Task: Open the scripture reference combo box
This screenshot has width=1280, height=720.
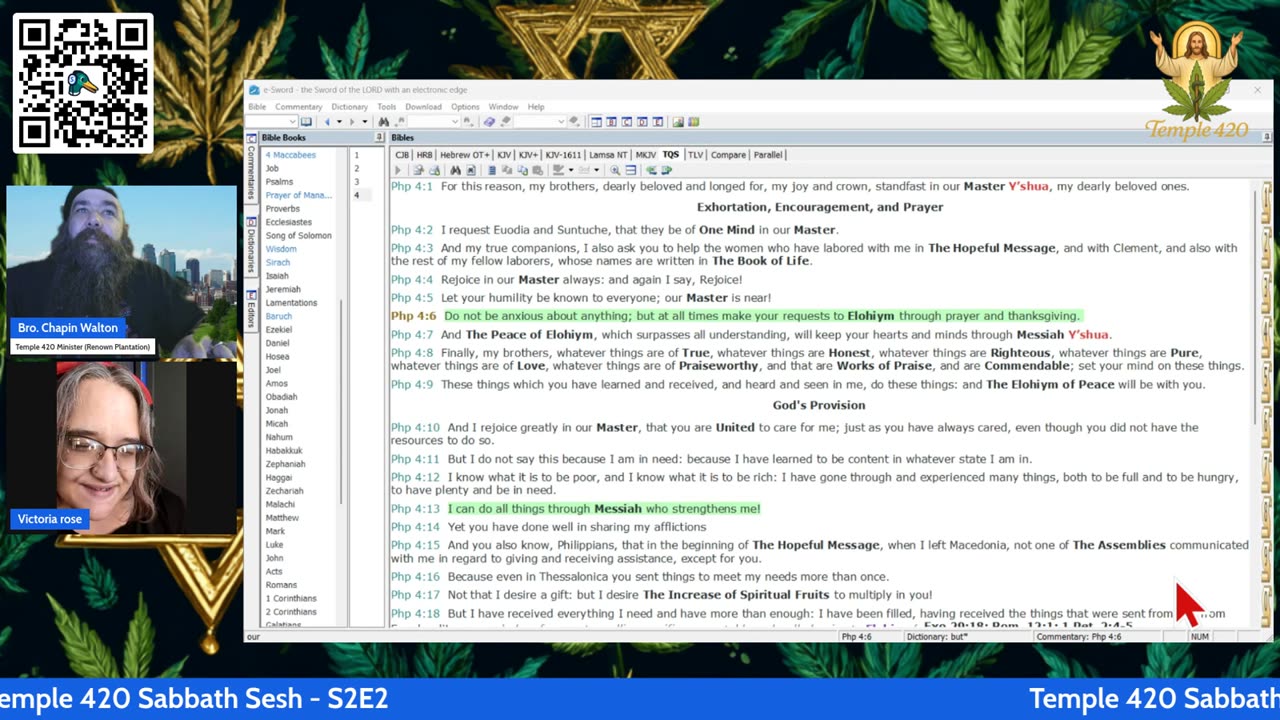Action: pyautogui.click(x=271, y=122)
